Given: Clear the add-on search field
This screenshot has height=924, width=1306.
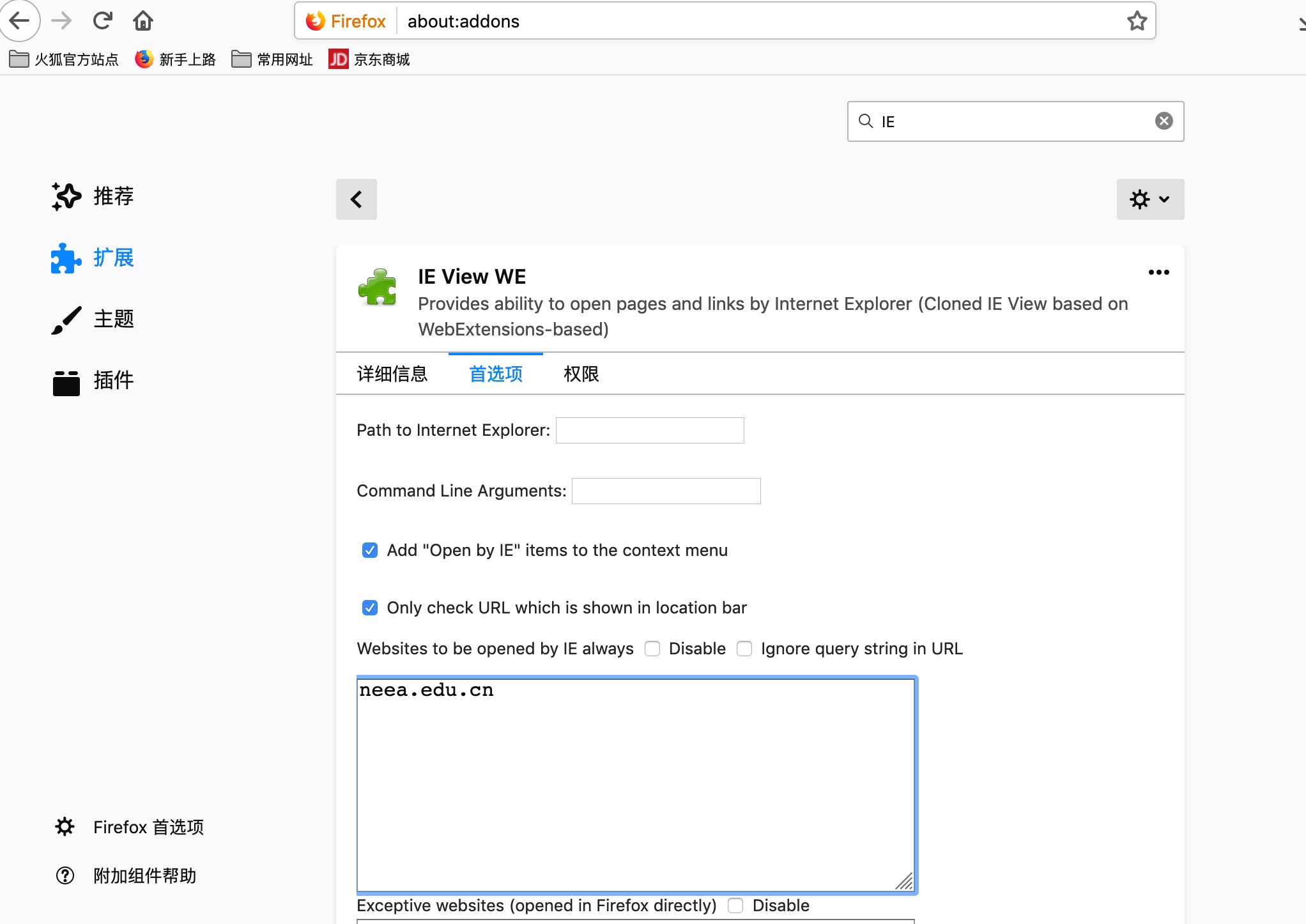Looking at the screenshot, I should click(x=1164, y=121).
